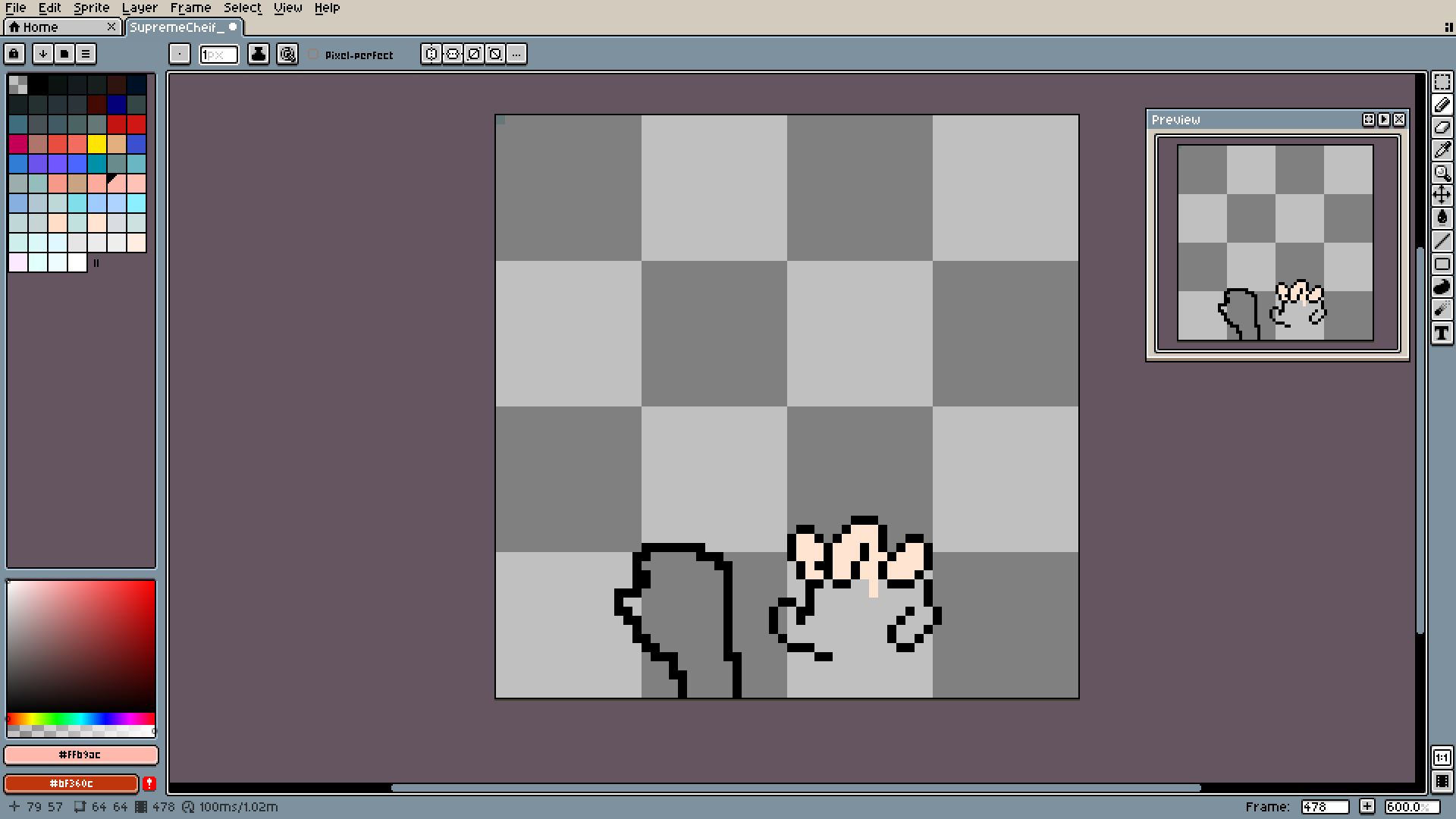Viewport: 1456px width, 819px height.
Task: Select the Eyedropper tool
Action: tap(1442, 150)
